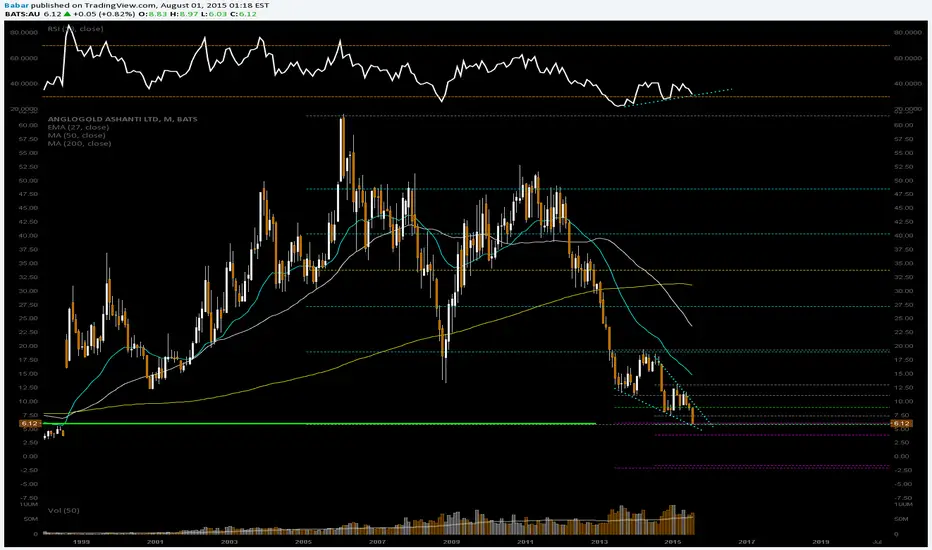Click the 2009 year label on time axis

451,542
